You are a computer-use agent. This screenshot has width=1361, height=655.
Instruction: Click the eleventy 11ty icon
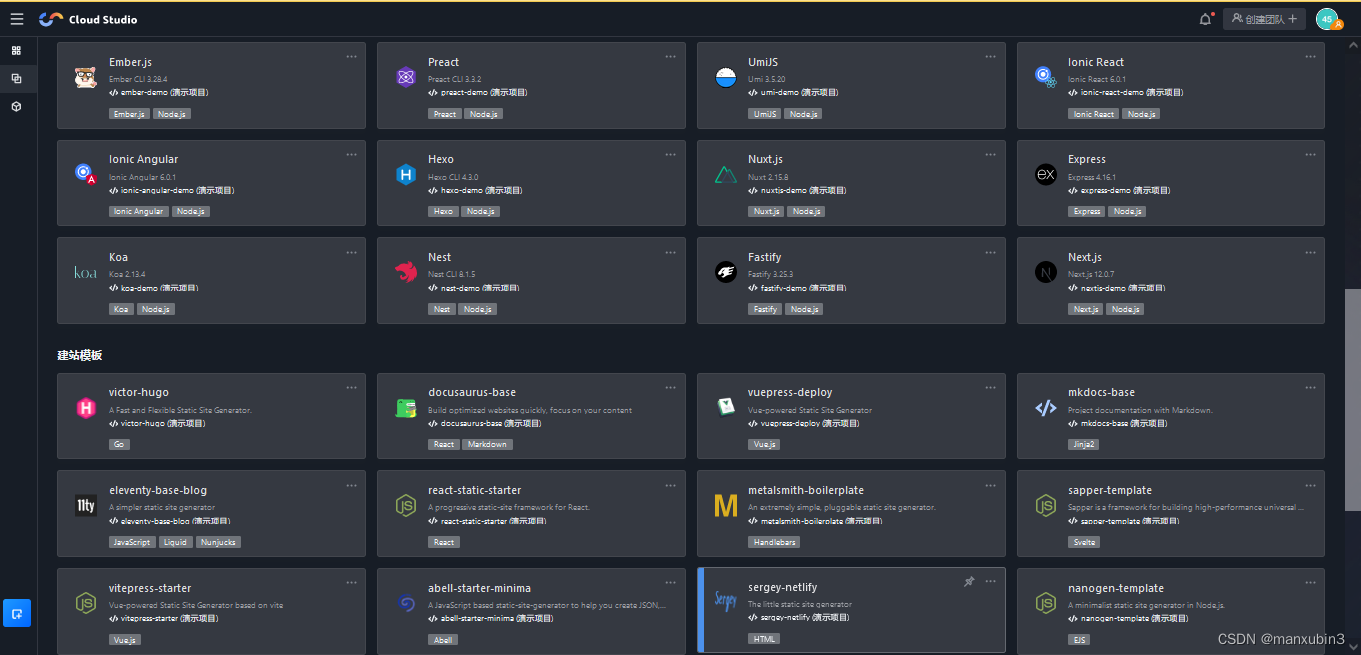pyautogui.click(x=85, y=506)
